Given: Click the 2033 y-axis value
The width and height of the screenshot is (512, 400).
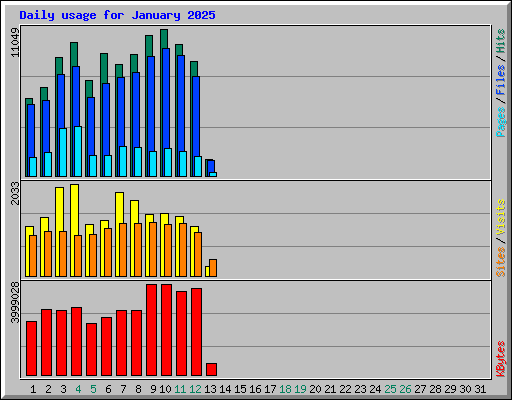Looking at the screenshot, I should point(15,193).
